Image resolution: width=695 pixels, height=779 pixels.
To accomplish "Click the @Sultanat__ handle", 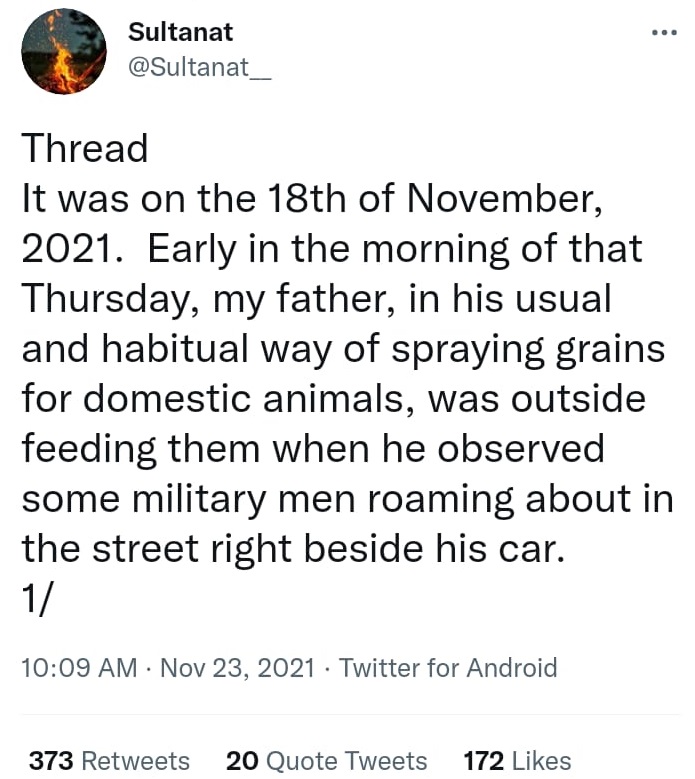I will [200, 70].
